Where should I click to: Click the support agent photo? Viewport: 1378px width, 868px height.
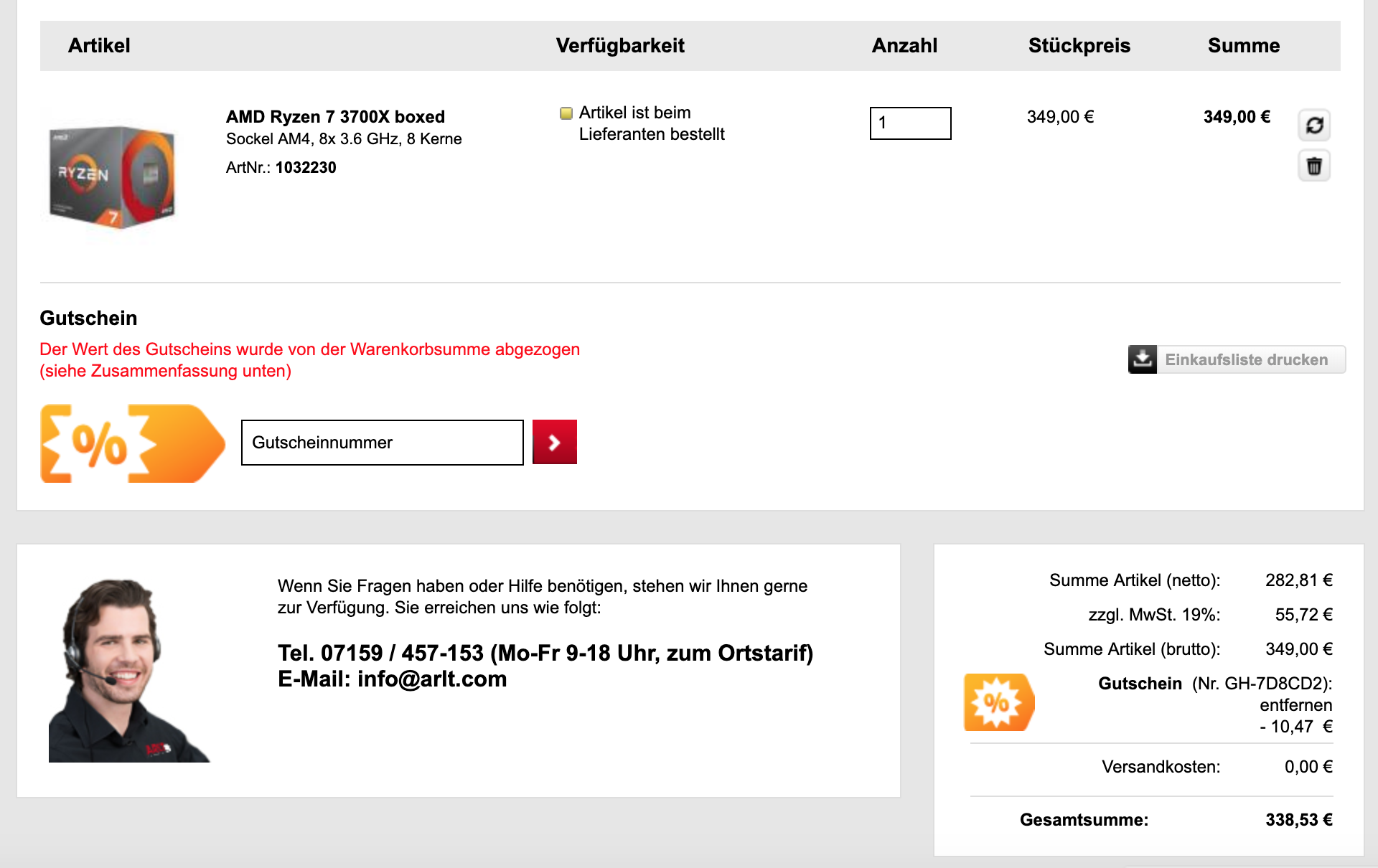(x=128, y=671)
